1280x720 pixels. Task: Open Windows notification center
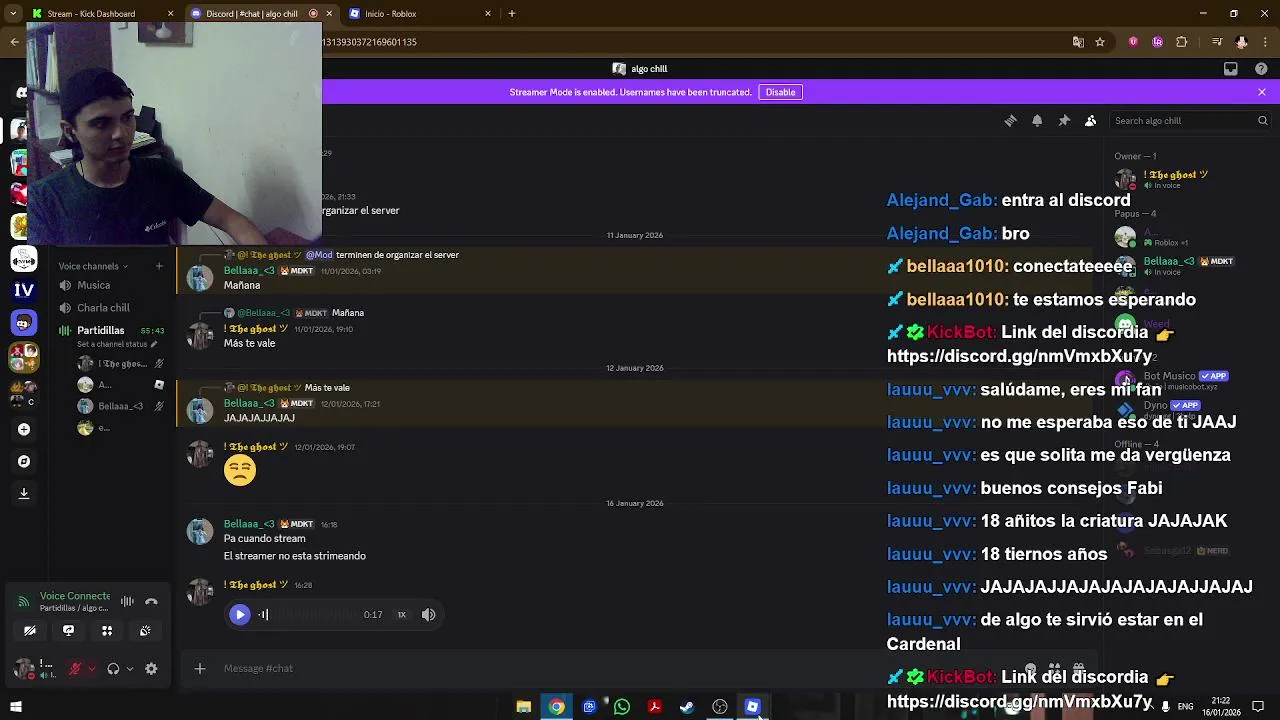click(x=1260, y=707)
